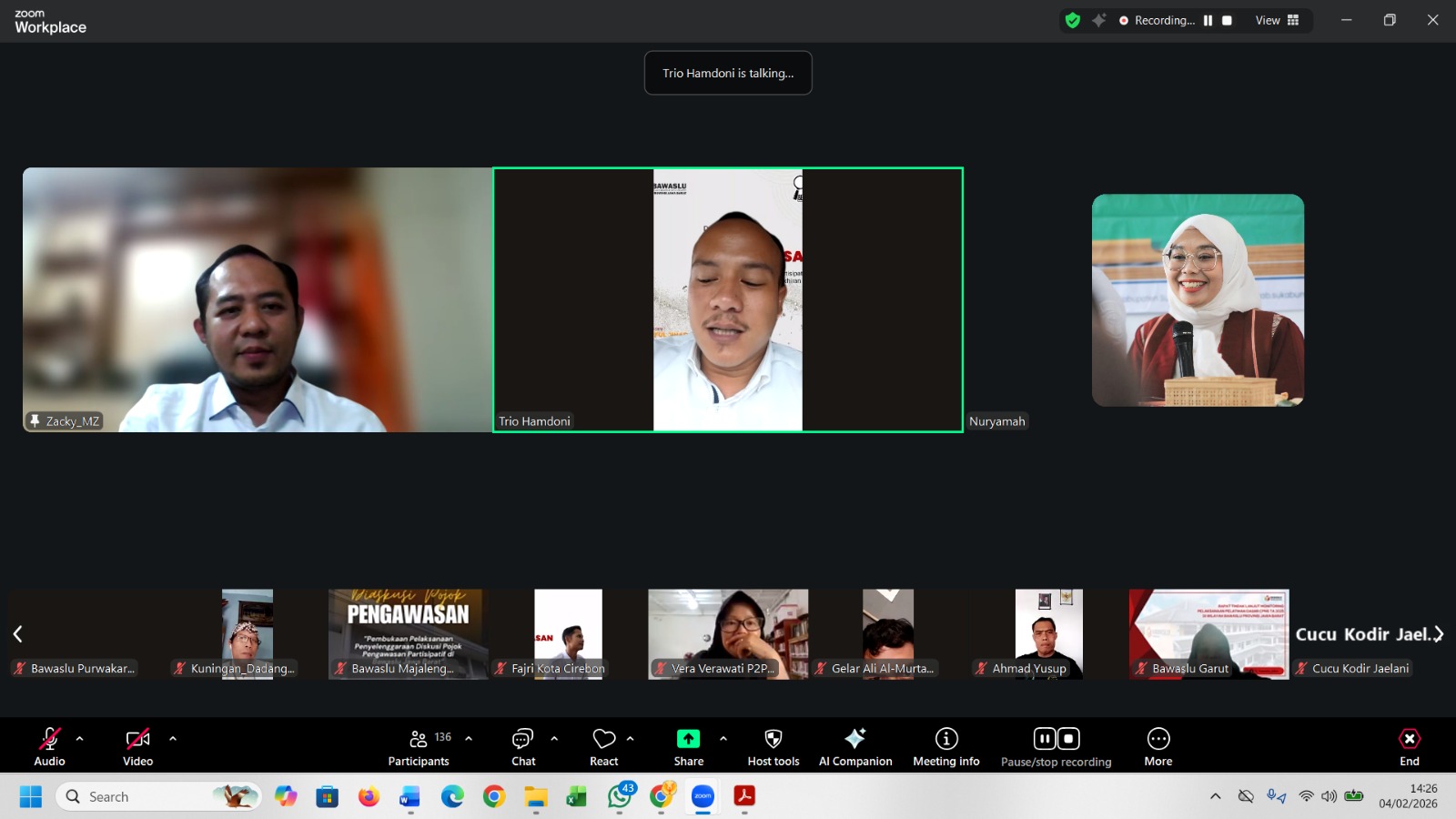Open AI Companion
Viewport: 1456px width, 819px height.
(855, 747)
